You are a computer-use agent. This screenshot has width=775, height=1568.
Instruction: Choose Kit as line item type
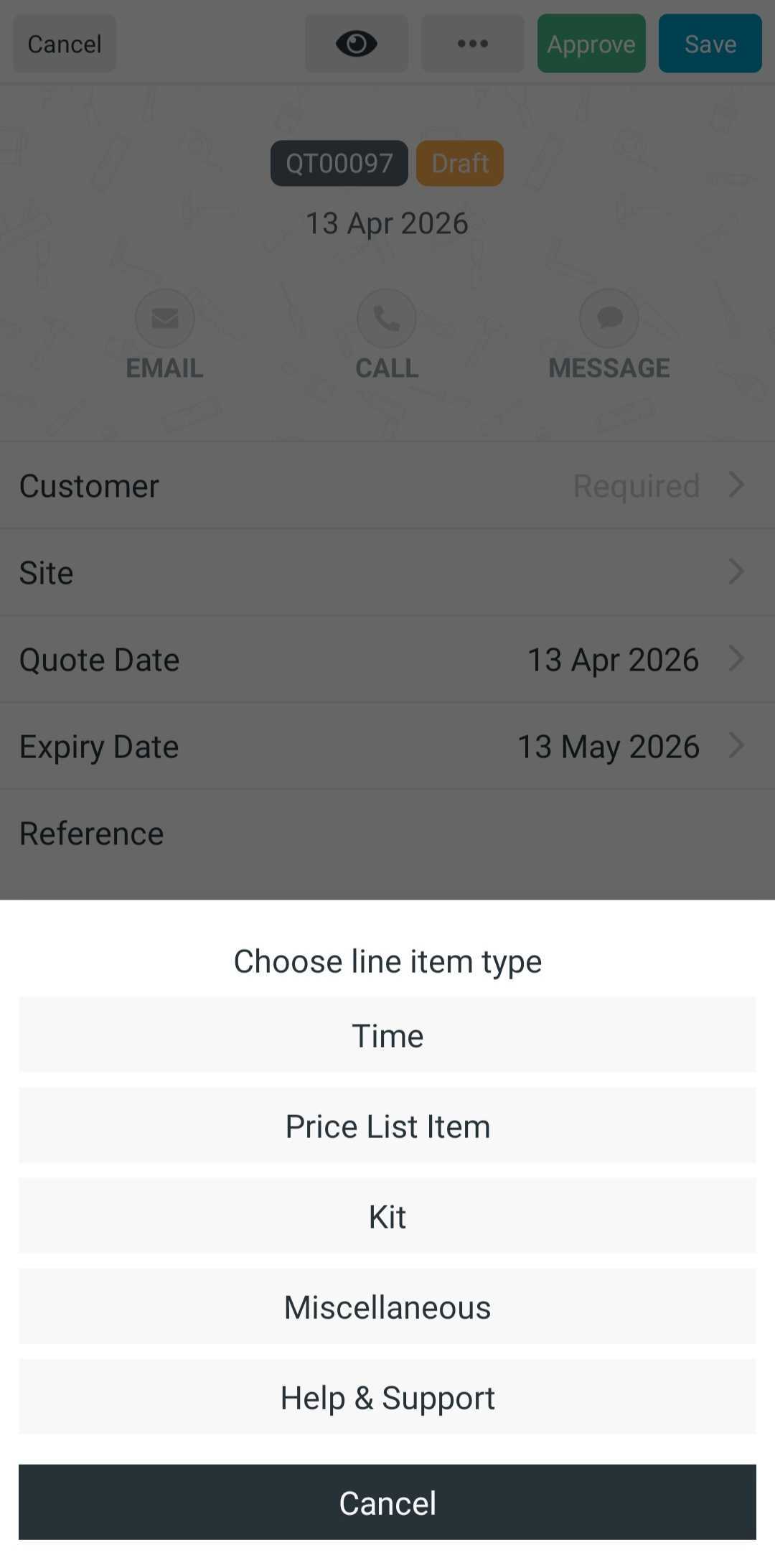(x=387, y=1216)
